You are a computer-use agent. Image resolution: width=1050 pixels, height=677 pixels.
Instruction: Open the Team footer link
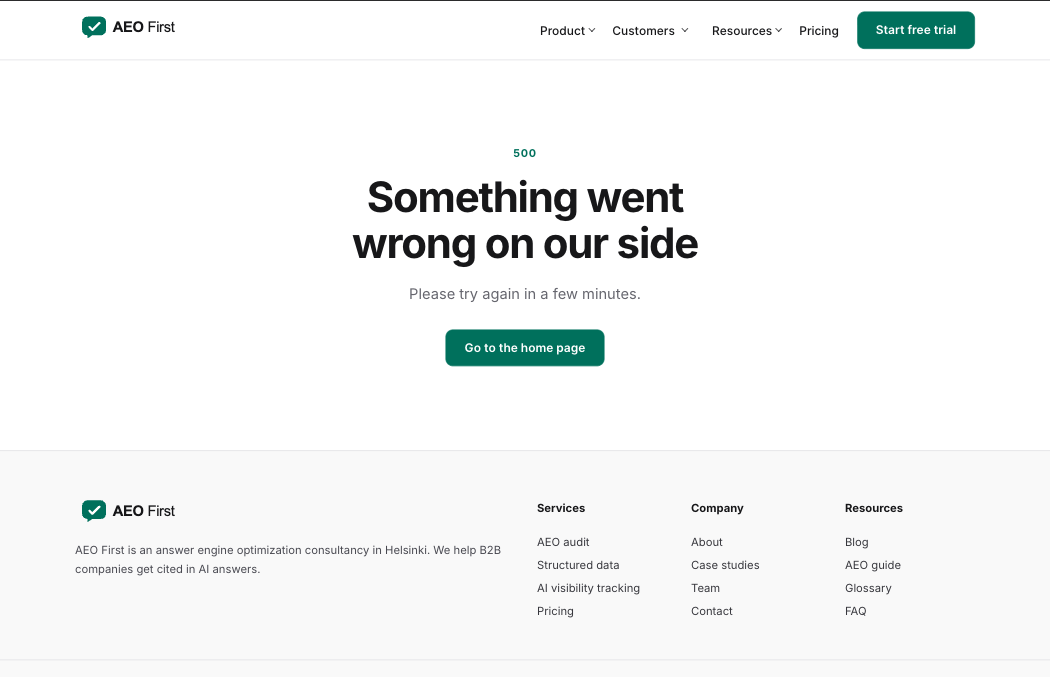click(x=705, y=588)
